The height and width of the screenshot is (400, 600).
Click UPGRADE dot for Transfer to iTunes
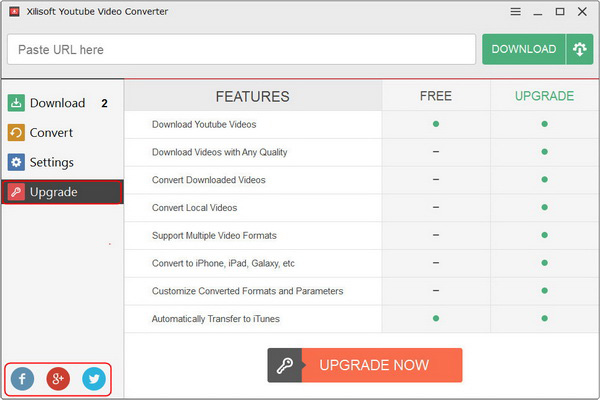click(545, 318)
